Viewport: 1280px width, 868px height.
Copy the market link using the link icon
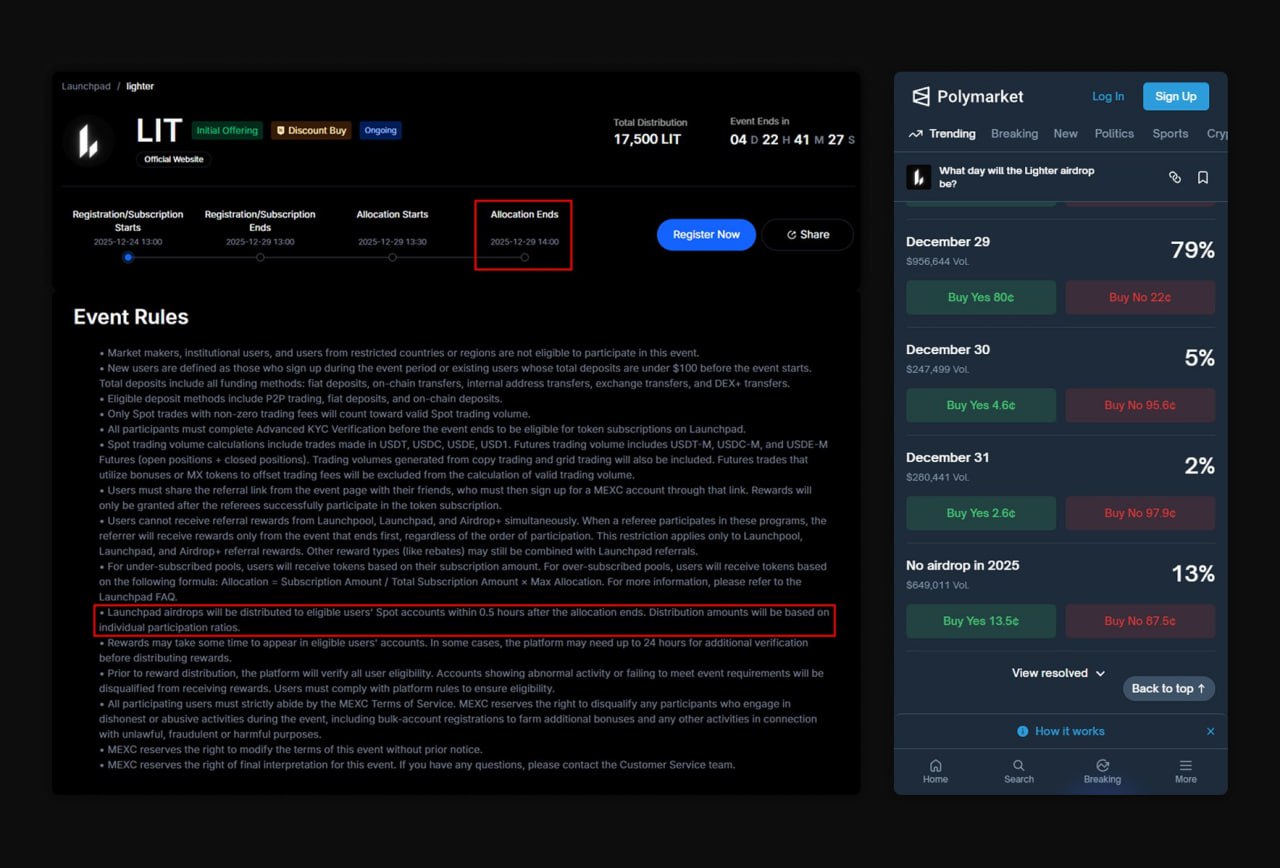pos(1175,177)
